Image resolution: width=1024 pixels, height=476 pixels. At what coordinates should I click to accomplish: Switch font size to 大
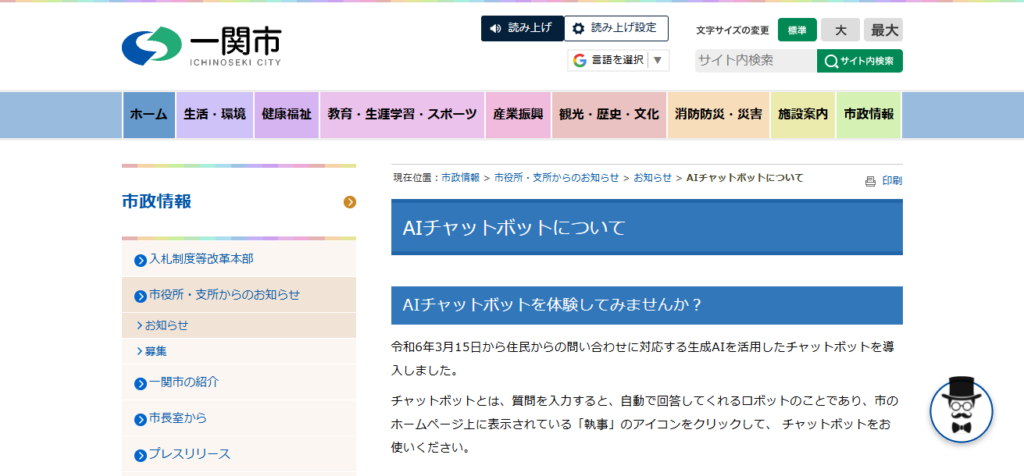pos(840,30)
